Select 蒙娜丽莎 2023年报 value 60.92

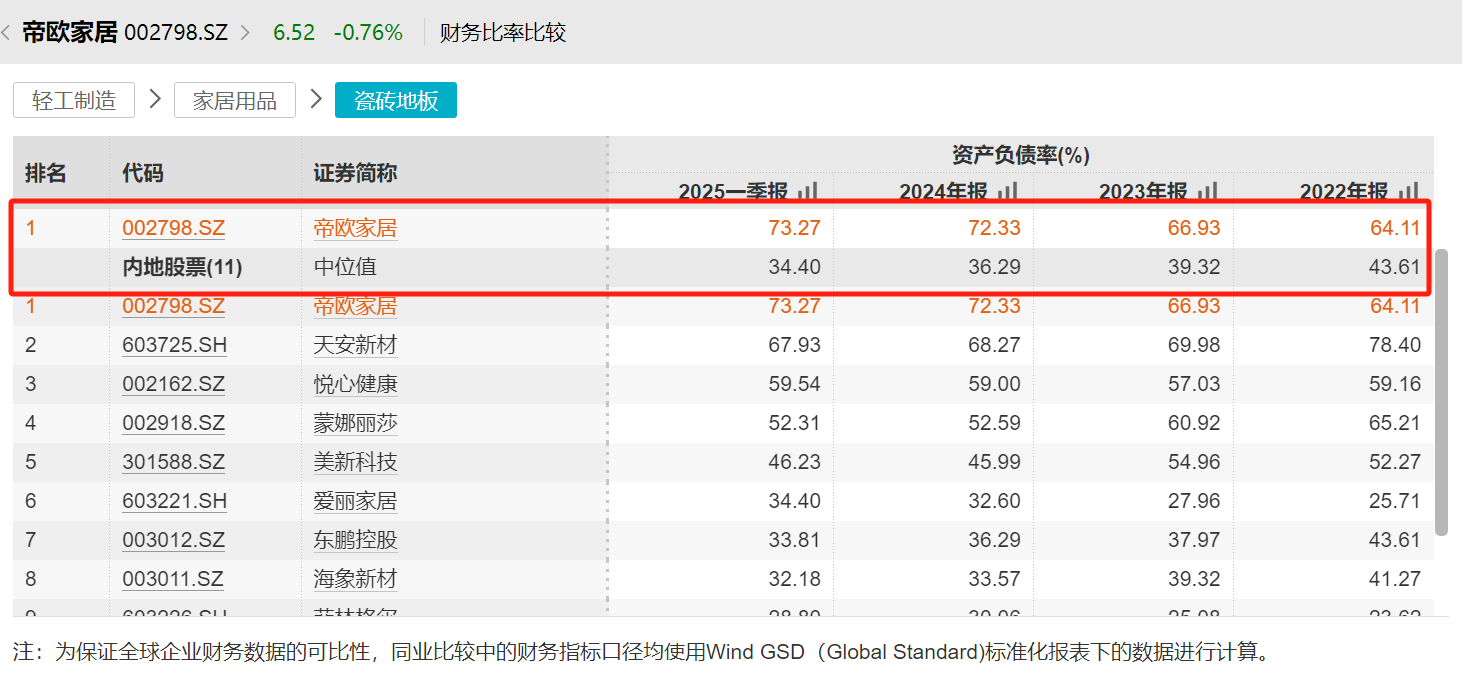click(x=1194, y=423)
